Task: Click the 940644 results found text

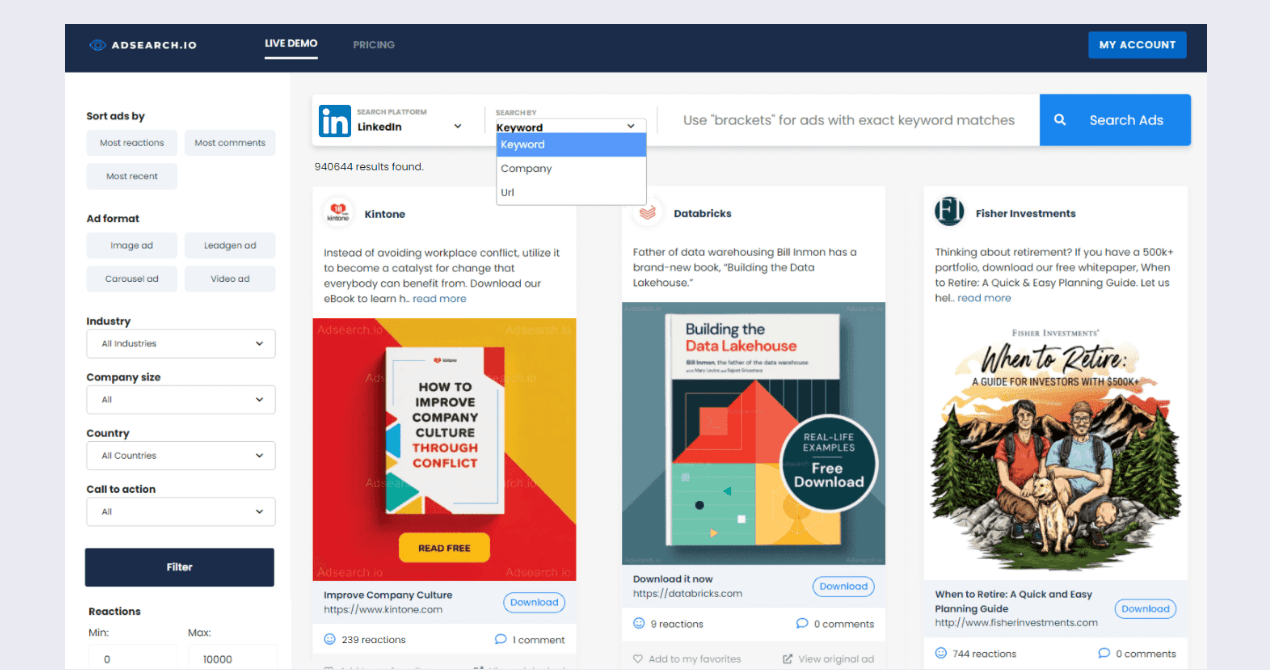Action: click(x=368, y=167)
